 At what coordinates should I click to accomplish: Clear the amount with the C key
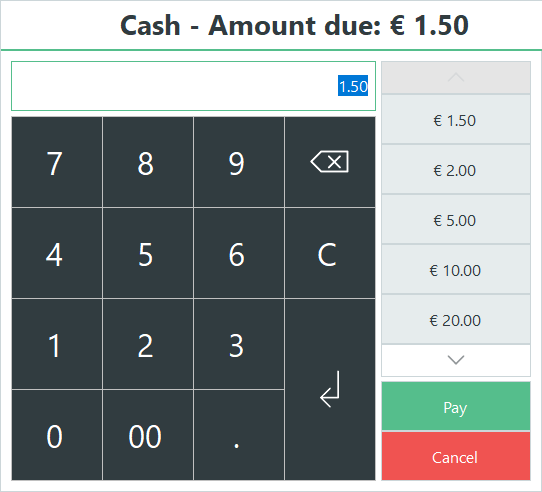tap(330, 253)
